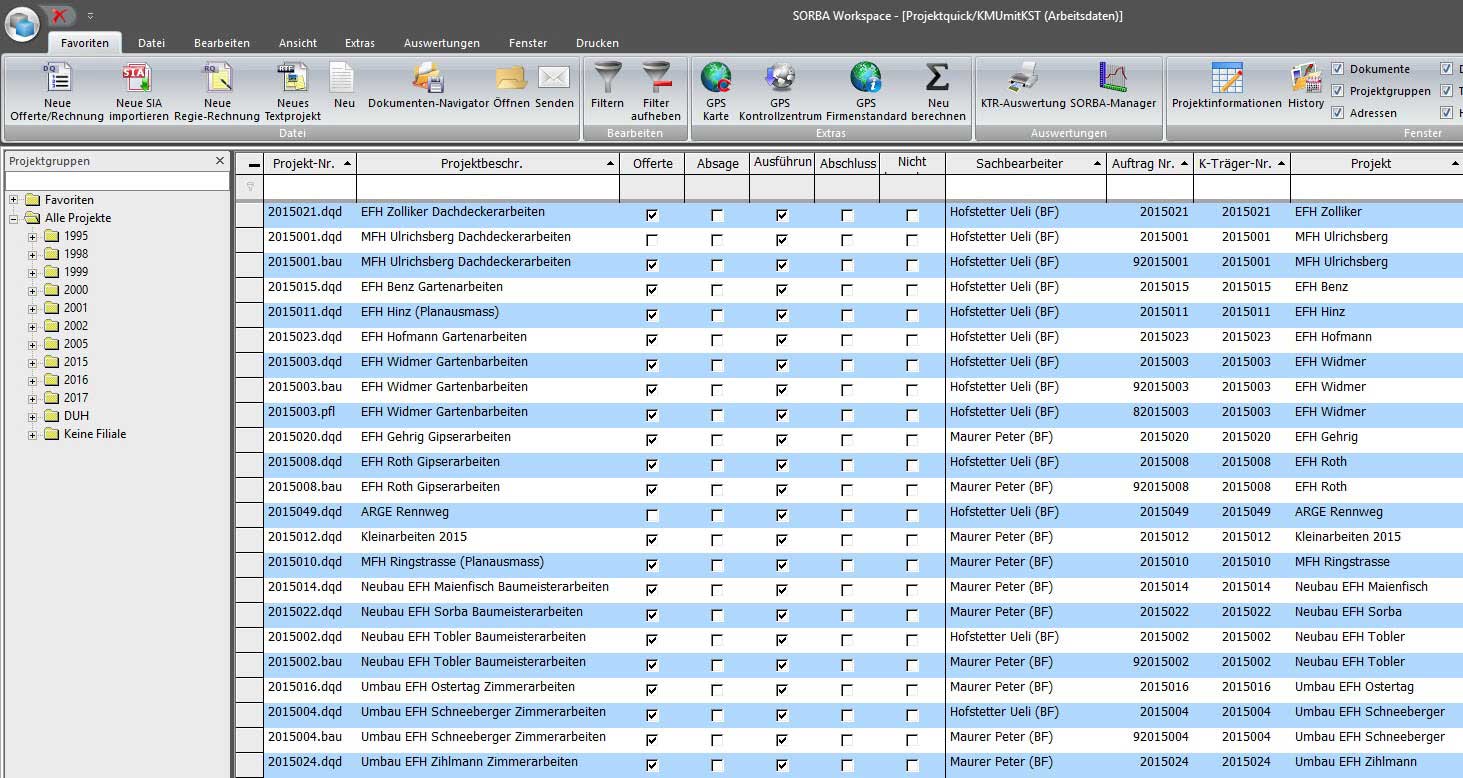Screen dimensions: 1463x778
Task: Start a Neue Regie-Rechnung
Action: tap(217, 92)
